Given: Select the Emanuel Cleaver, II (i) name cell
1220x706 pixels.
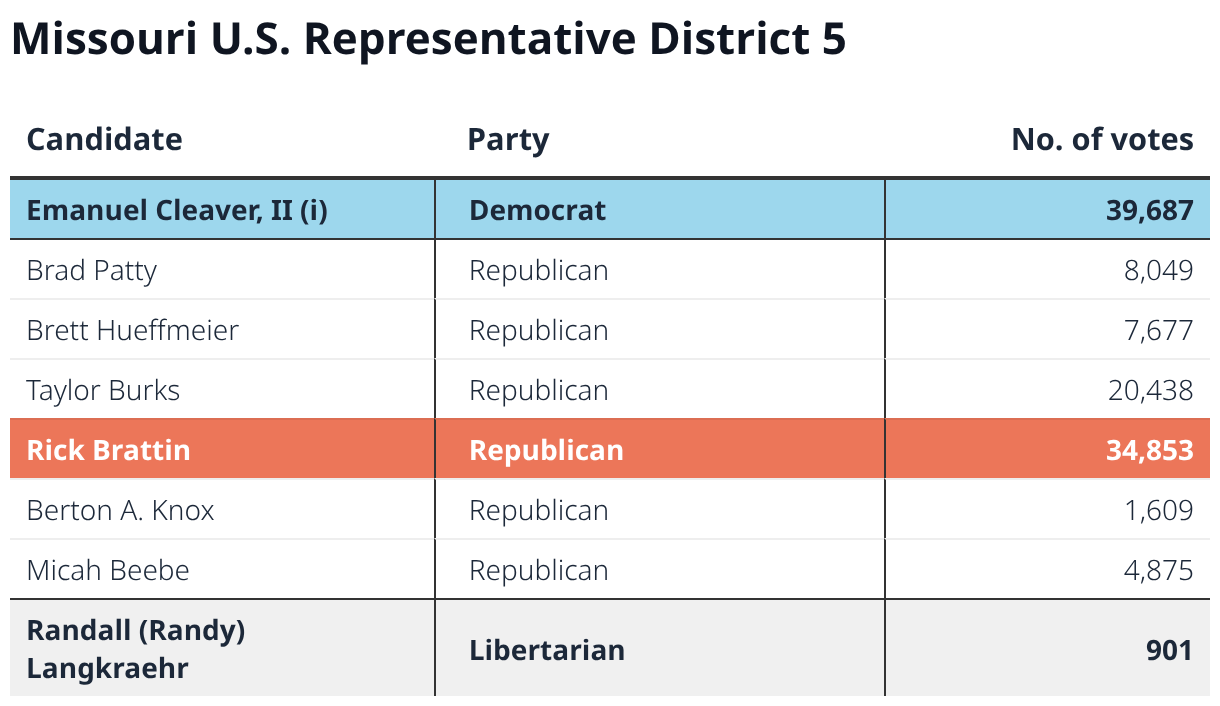Looking at the screenshot, I should (223, 210).
